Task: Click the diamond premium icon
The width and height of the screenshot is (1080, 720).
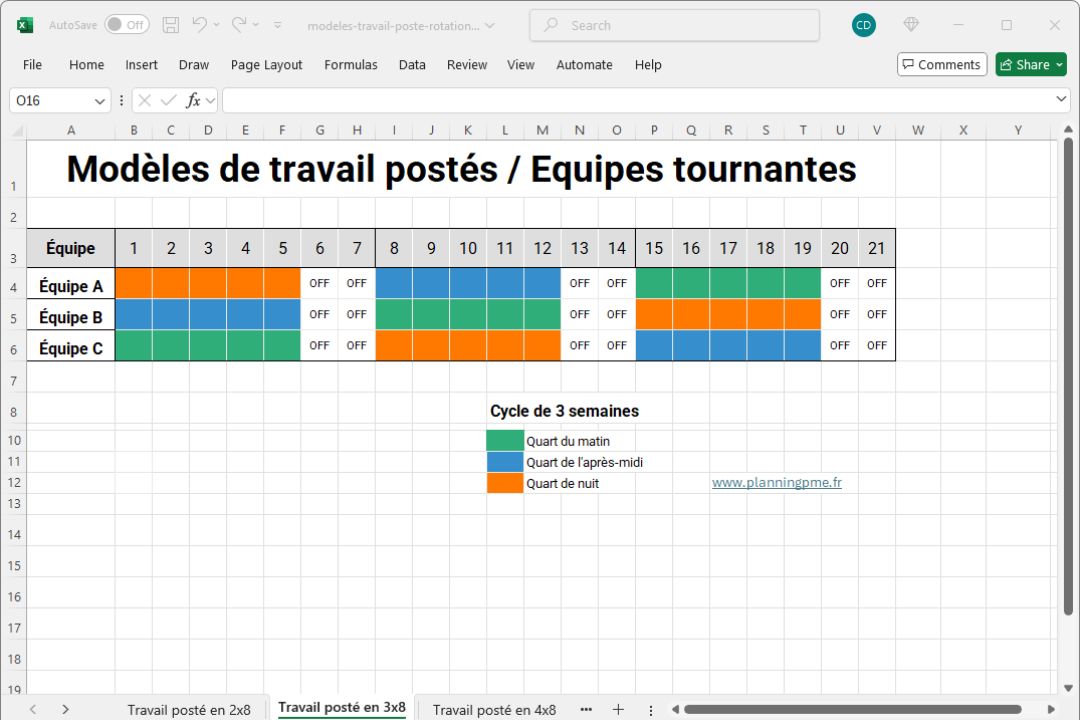Action: click(x=910, y=25)
